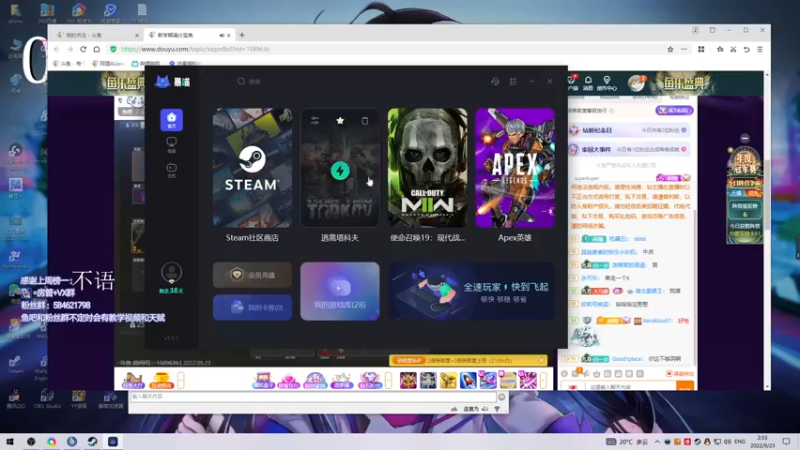Toggle favorite star on Tarkov card
The height and width of the screenshot is (450, 800).
(340, 120)
